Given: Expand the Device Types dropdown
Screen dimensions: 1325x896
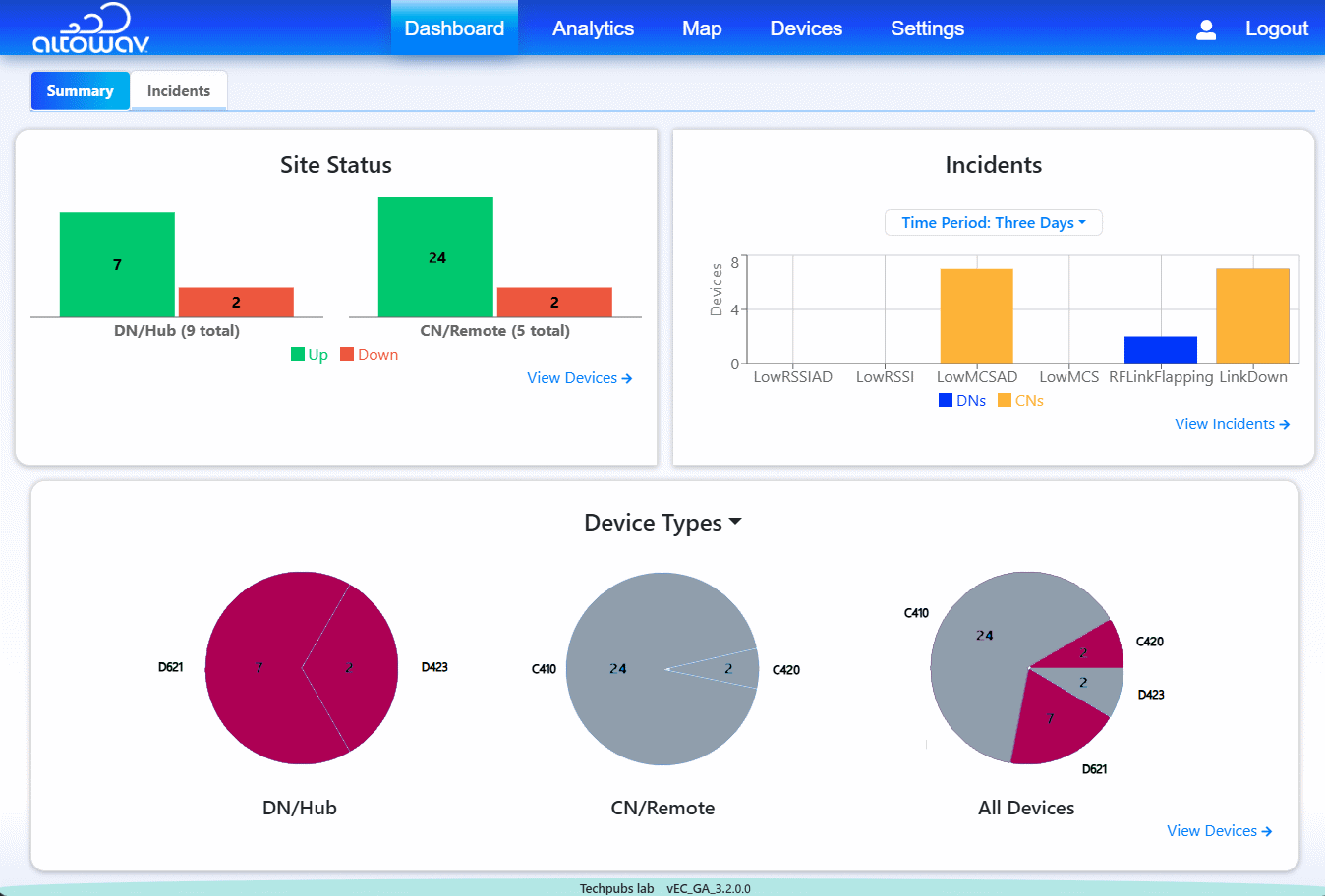Looking at the screenshot, I should tap(662, 523).
